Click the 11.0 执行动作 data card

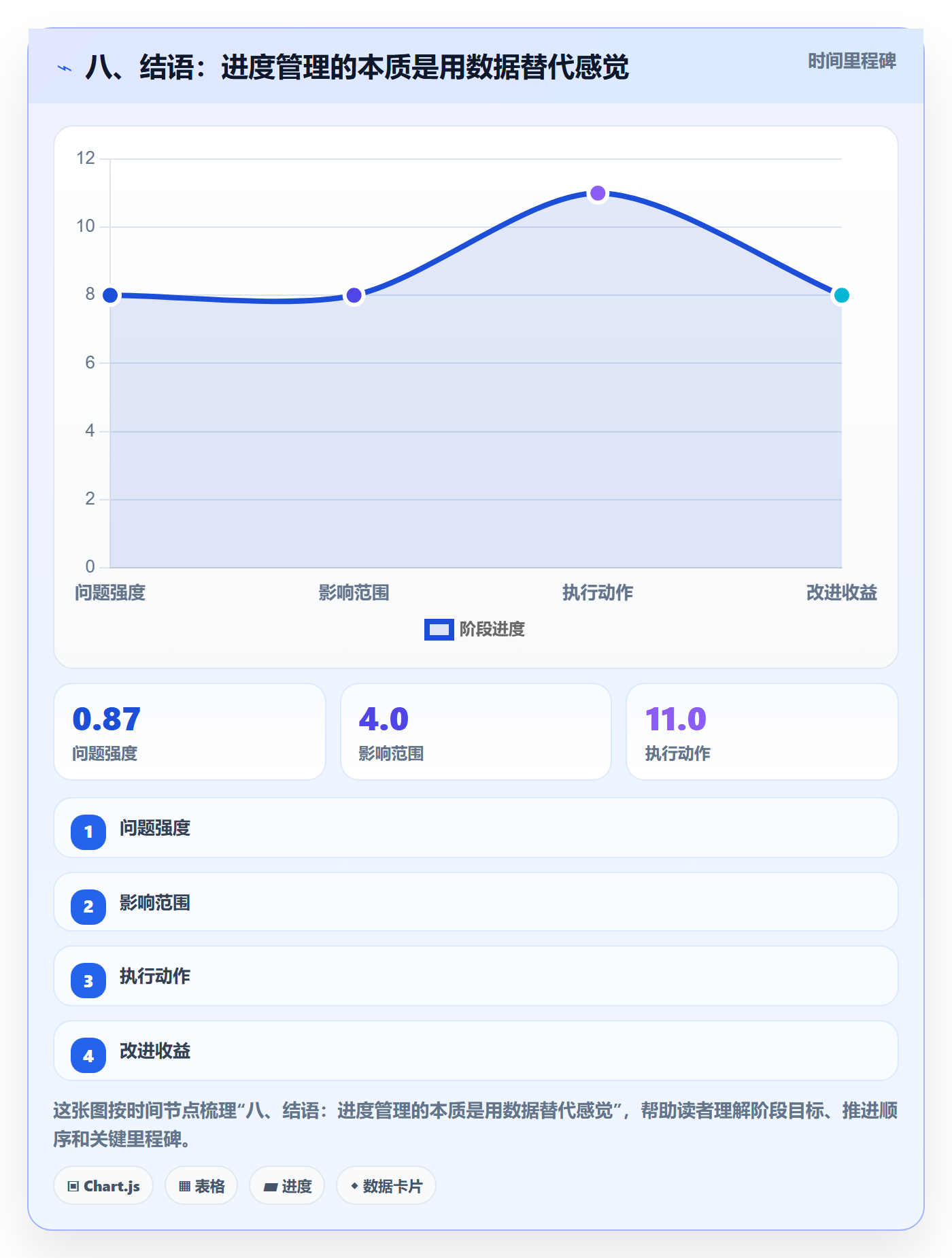762,732
